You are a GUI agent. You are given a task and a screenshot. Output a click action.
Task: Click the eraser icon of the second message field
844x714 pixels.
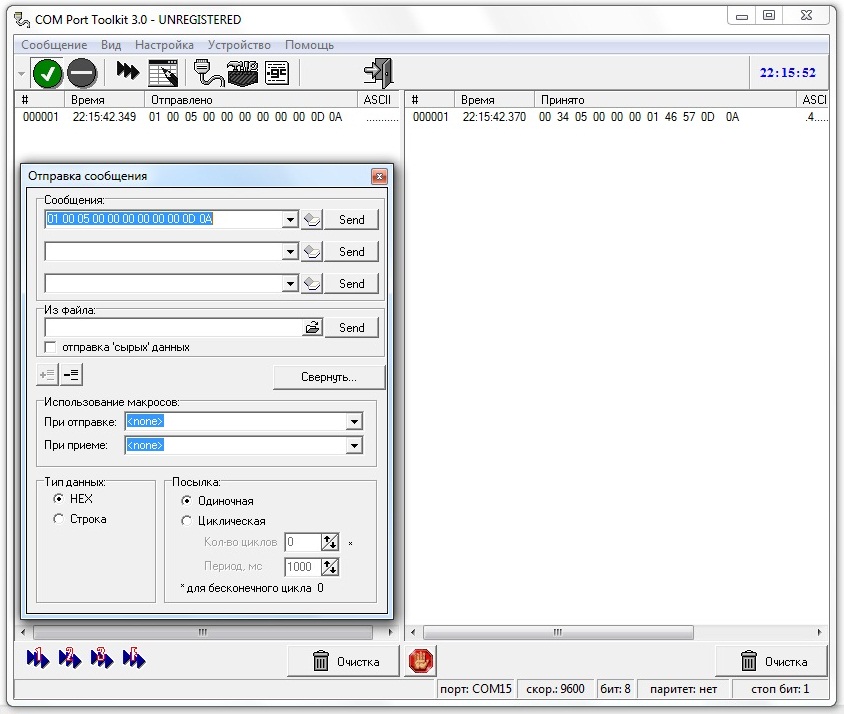coord(312,251)
